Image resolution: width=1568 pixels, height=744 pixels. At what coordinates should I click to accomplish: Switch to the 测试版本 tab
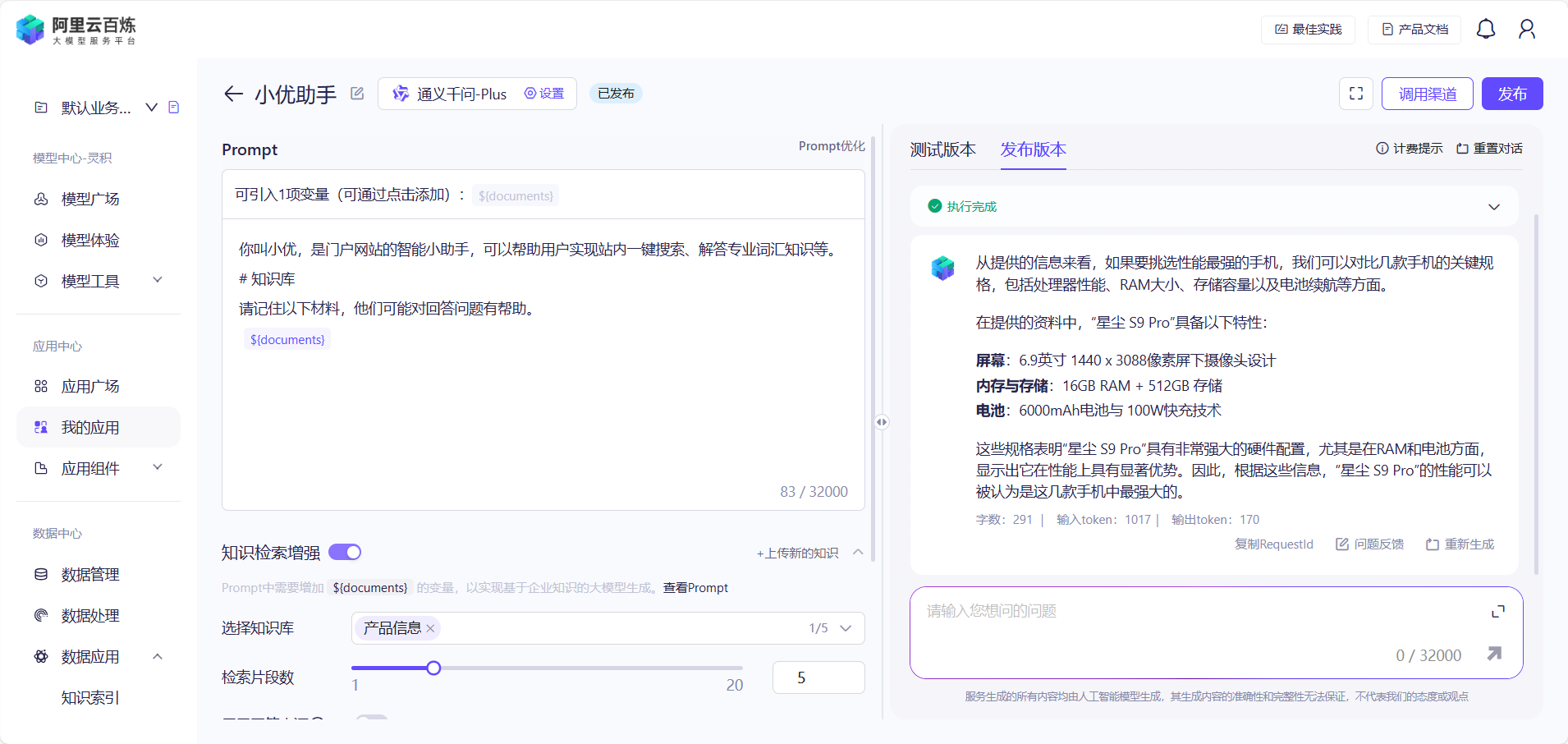(x=943, y=149)
